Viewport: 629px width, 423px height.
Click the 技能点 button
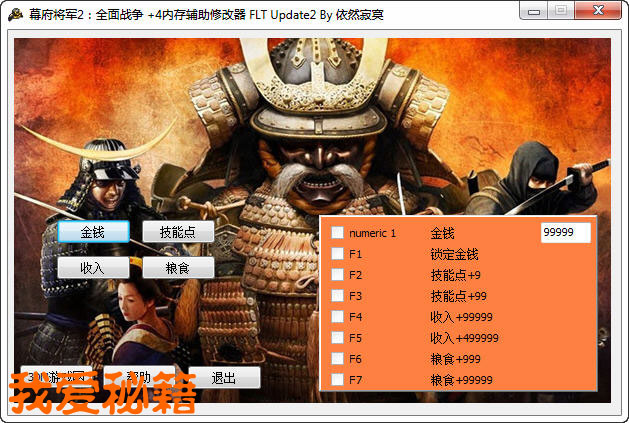pos(178,231)
